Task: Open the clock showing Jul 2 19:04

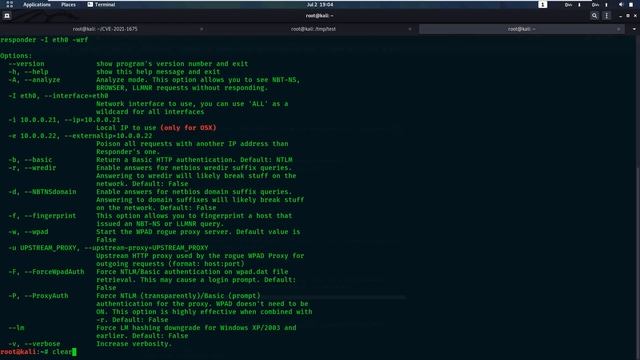Action: pyautogui.click(x=320, y=4)
